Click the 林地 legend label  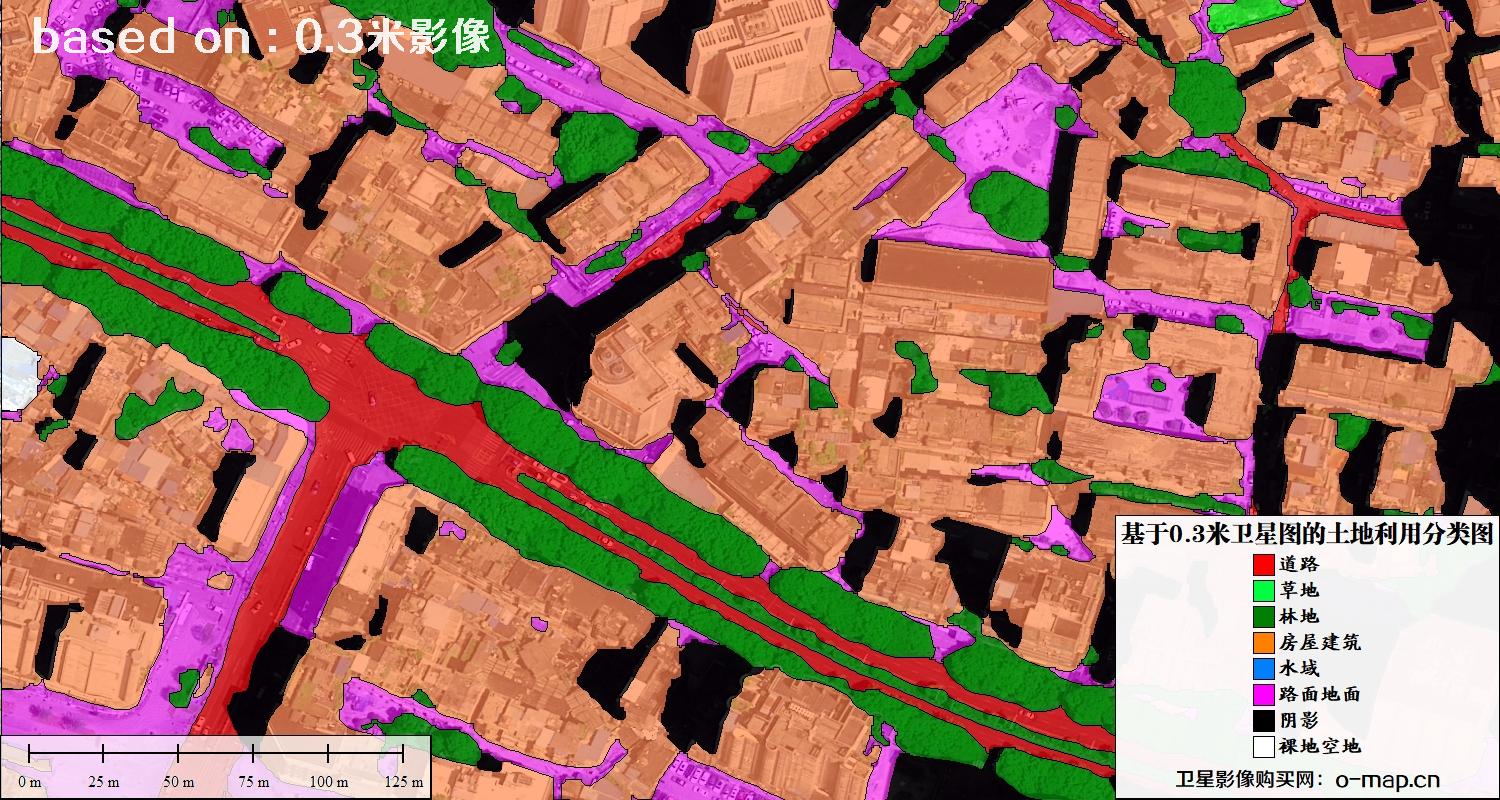1299,616
